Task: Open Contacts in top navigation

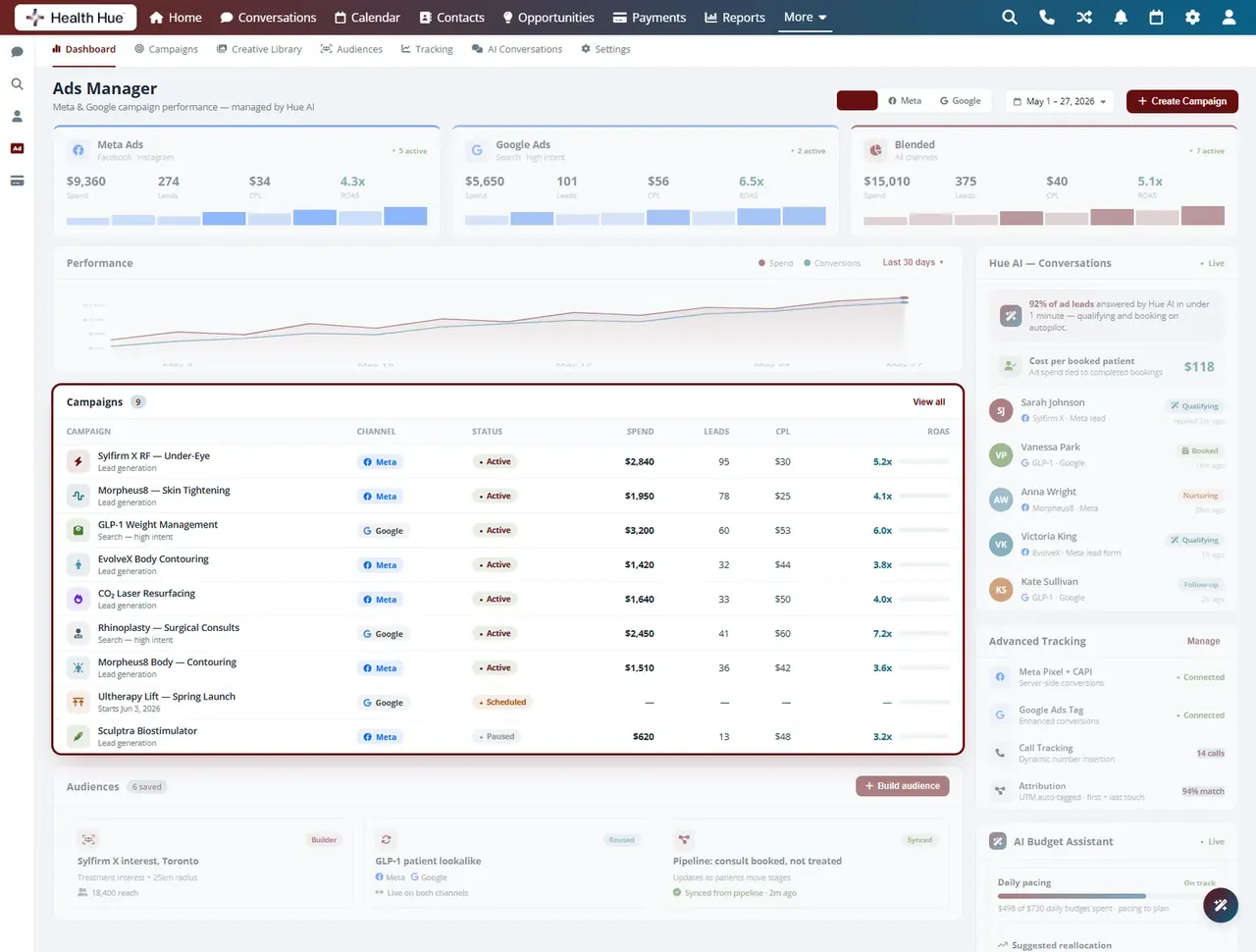Action: (452, 18)
